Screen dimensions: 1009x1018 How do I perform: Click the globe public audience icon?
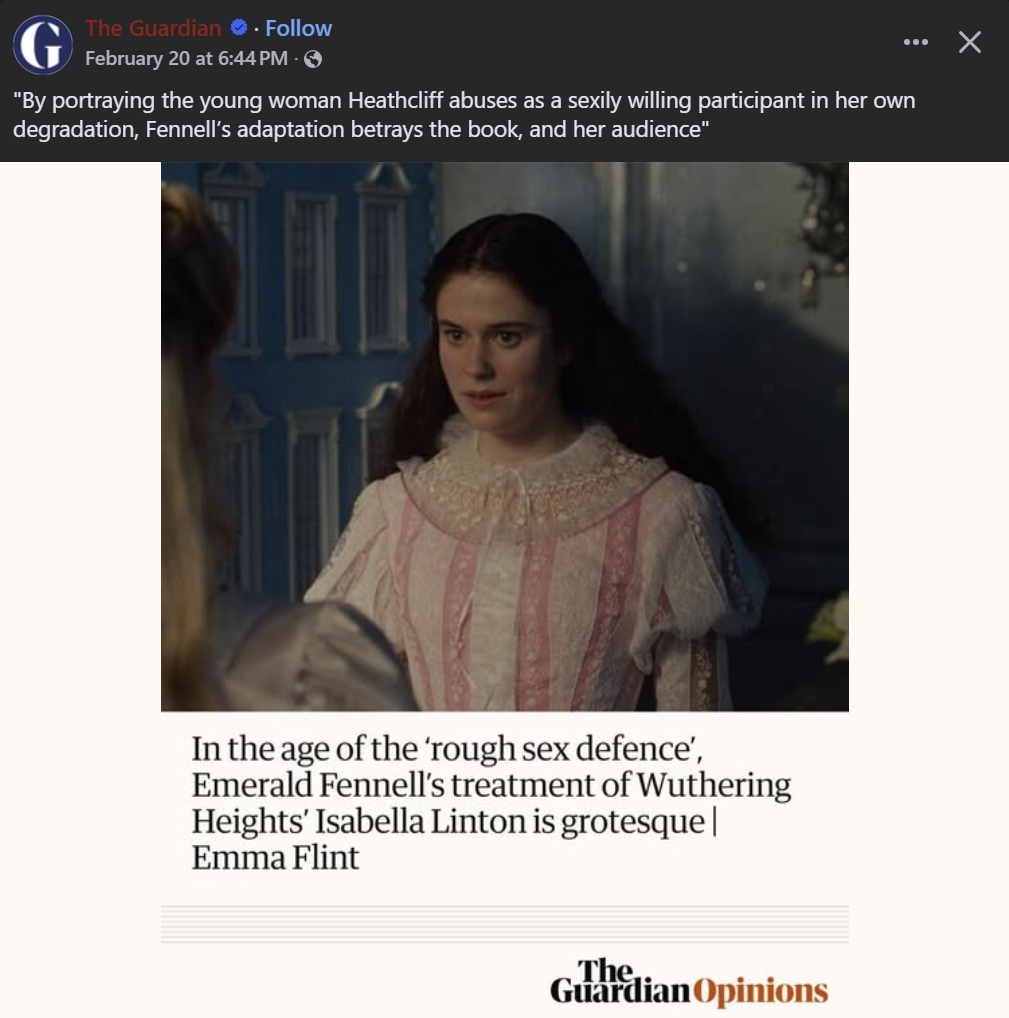313,59
